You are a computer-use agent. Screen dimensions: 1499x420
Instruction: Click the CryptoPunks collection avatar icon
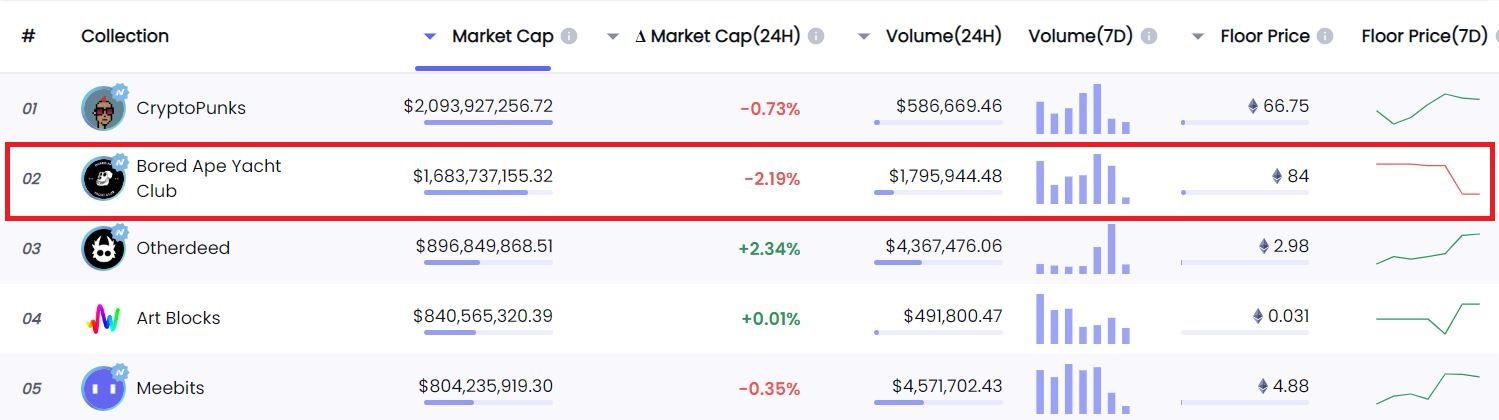(x=103, y=108)
